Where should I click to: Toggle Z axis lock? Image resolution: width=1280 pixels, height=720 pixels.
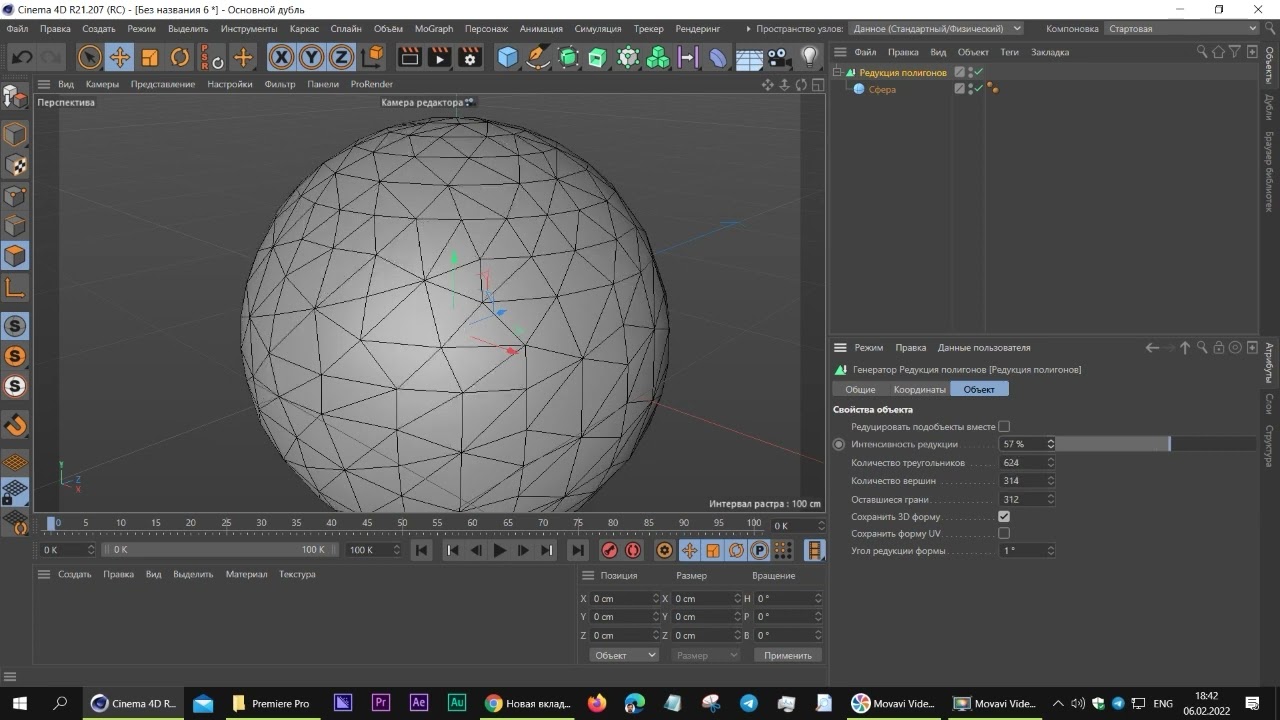tap(342, 57)
